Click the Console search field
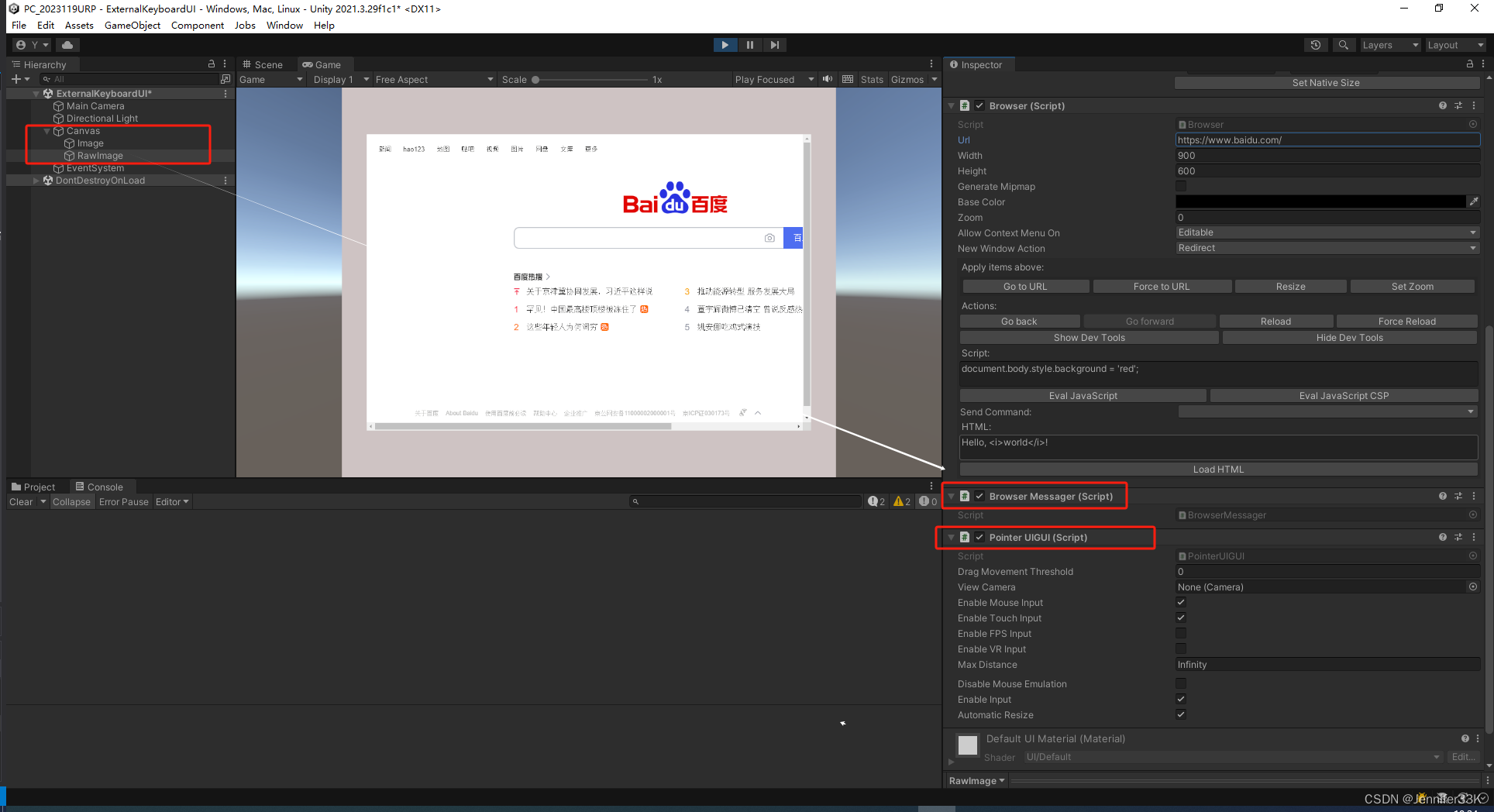 click(x=745, y=501)
